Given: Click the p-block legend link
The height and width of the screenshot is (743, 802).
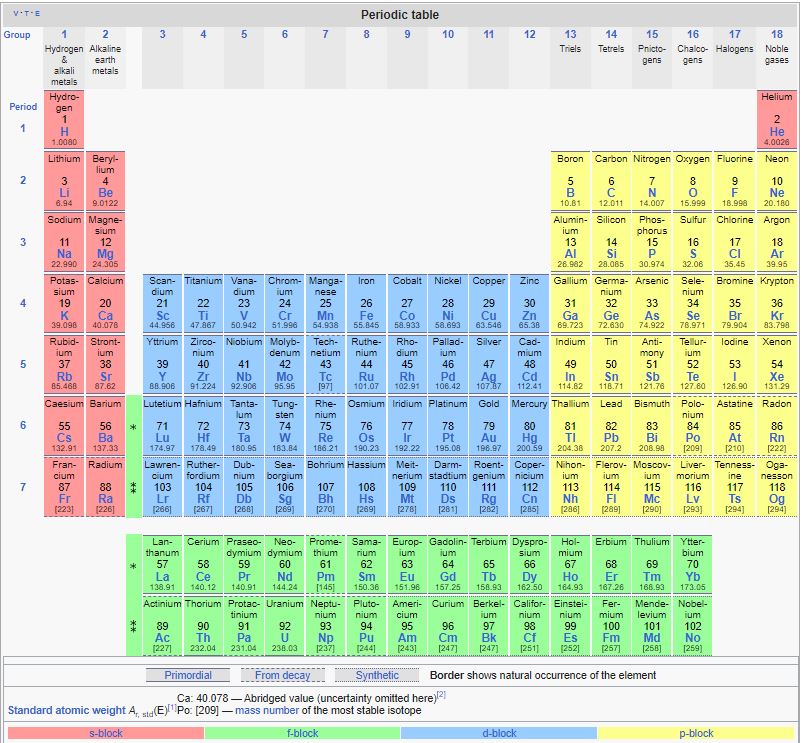Looking at the screenshot, I should point(696,733).
